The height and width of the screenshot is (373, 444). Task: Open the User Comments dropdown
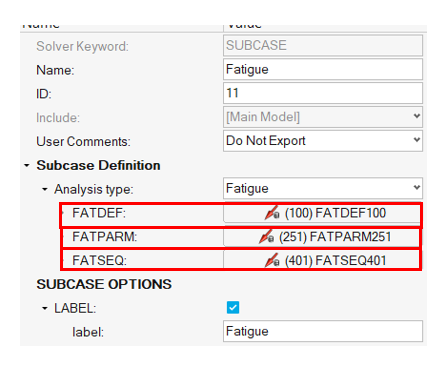pyautogui.click(x=323, y=141)
